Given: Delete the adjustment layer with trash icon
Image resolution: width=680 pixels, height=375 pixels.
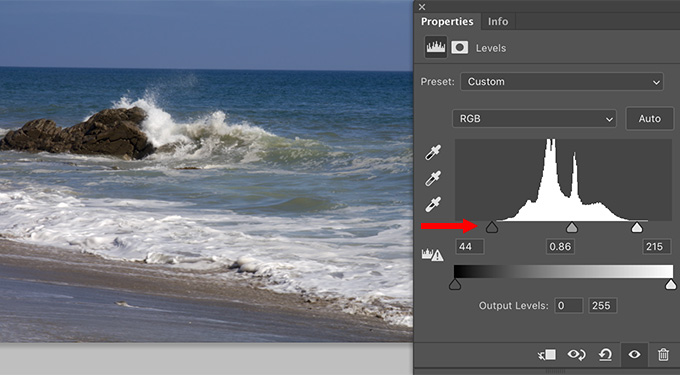Looking at the screenshot, I should tap(663, 355).
